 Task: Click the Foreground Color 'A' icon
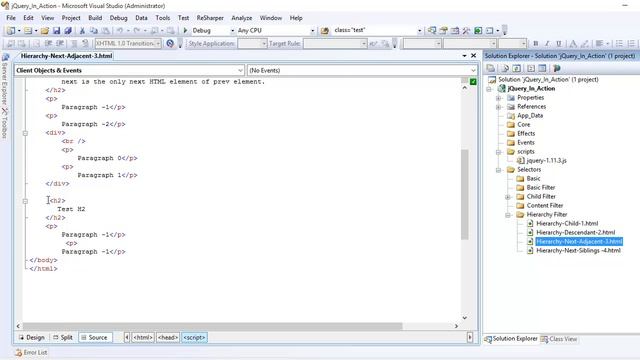click(x=573, y=43)
